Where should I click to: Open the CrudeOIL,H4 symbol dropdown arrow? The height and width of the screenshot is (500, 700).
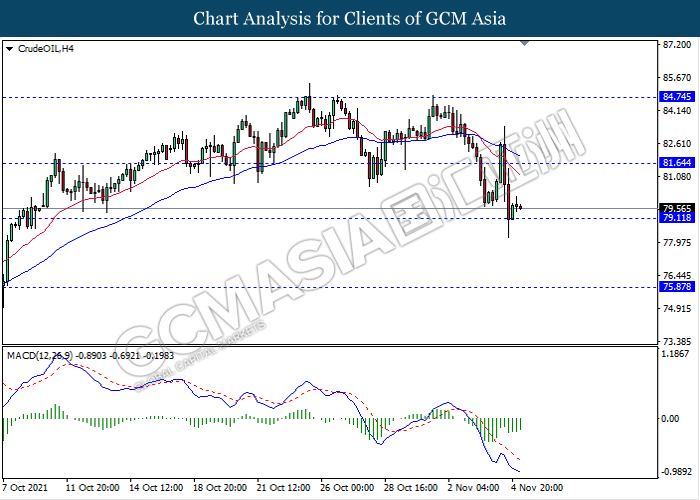click(x=10, y=49)
